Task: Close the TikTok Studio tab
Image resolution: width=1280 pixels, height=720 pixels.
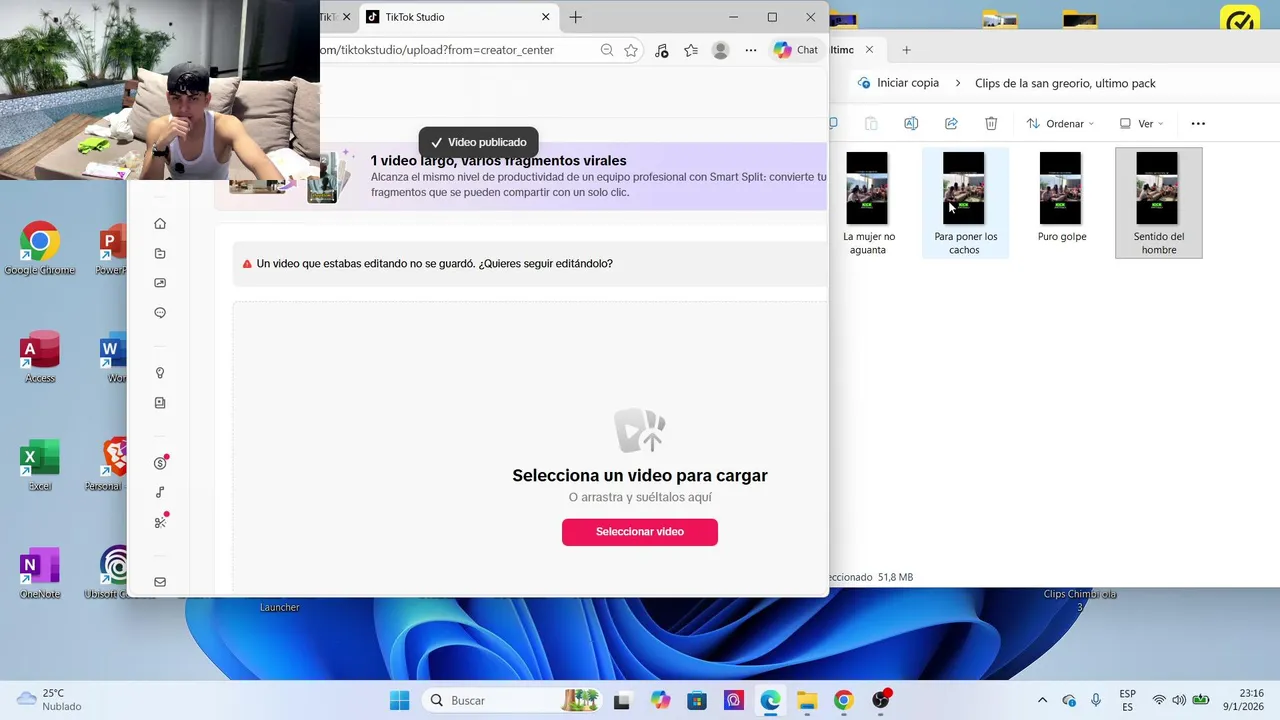Action: 546,17
